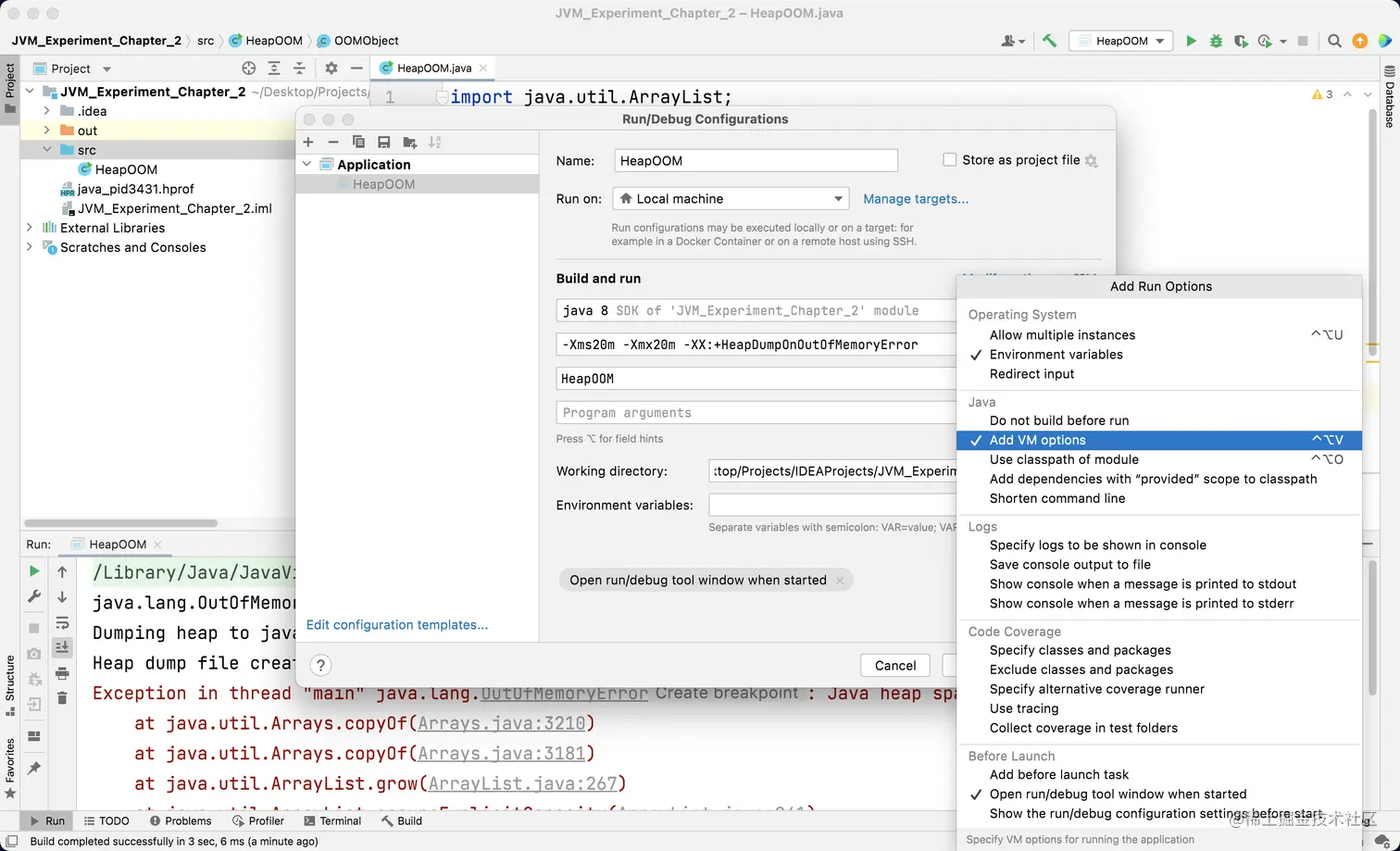Focus the Name field containing HeapOOM
This screenshot has height=851, width=1400.
tap(756, 161)
